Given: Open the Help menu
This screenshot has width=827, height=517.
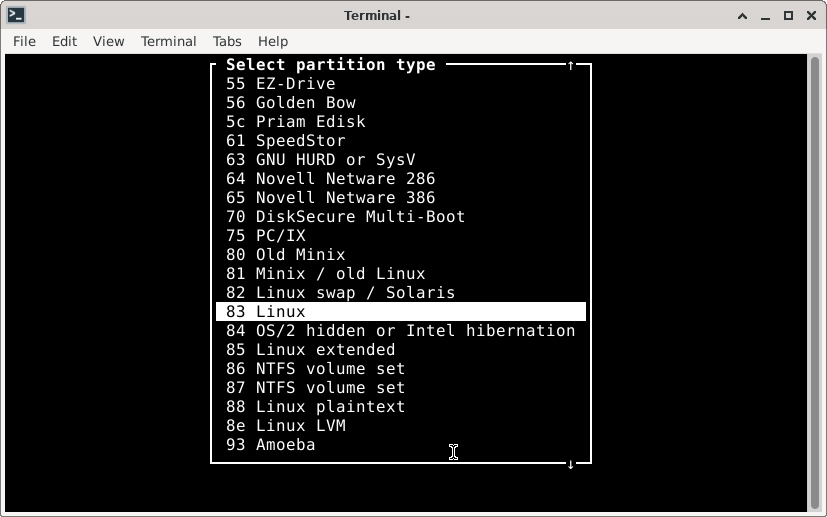Looking at the screenshot, I should click(273, 41).
